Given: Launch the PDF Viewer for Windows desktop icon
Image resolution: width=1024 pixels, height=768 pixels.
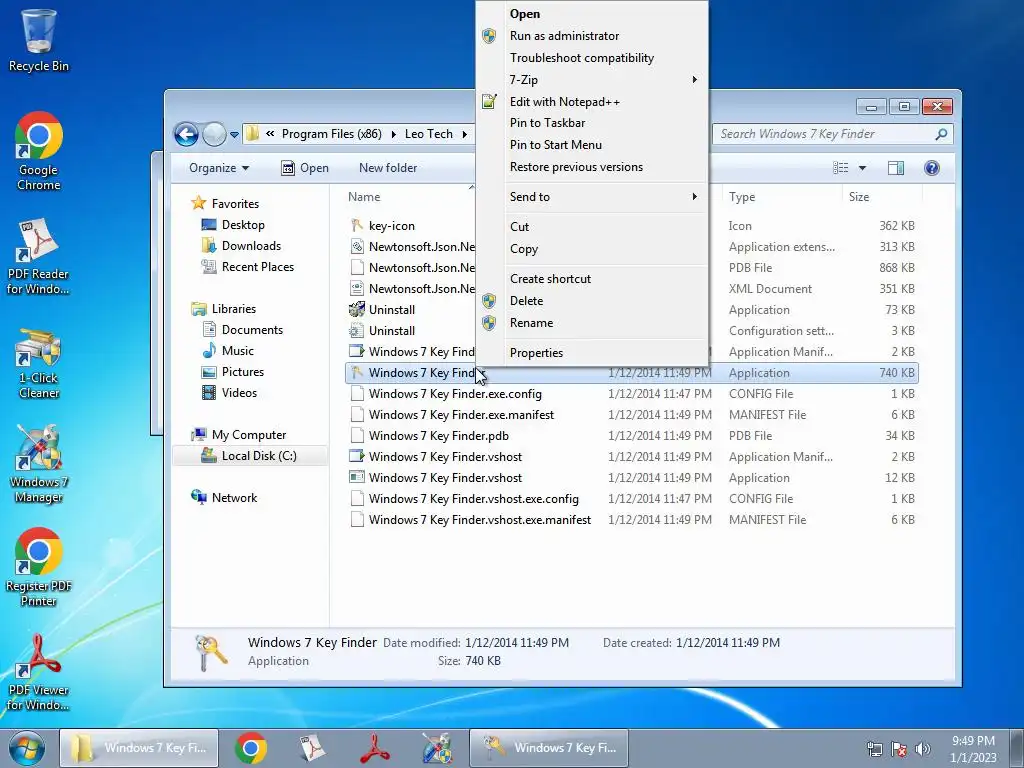Looking at the screenshot, I should click(38, 673).
